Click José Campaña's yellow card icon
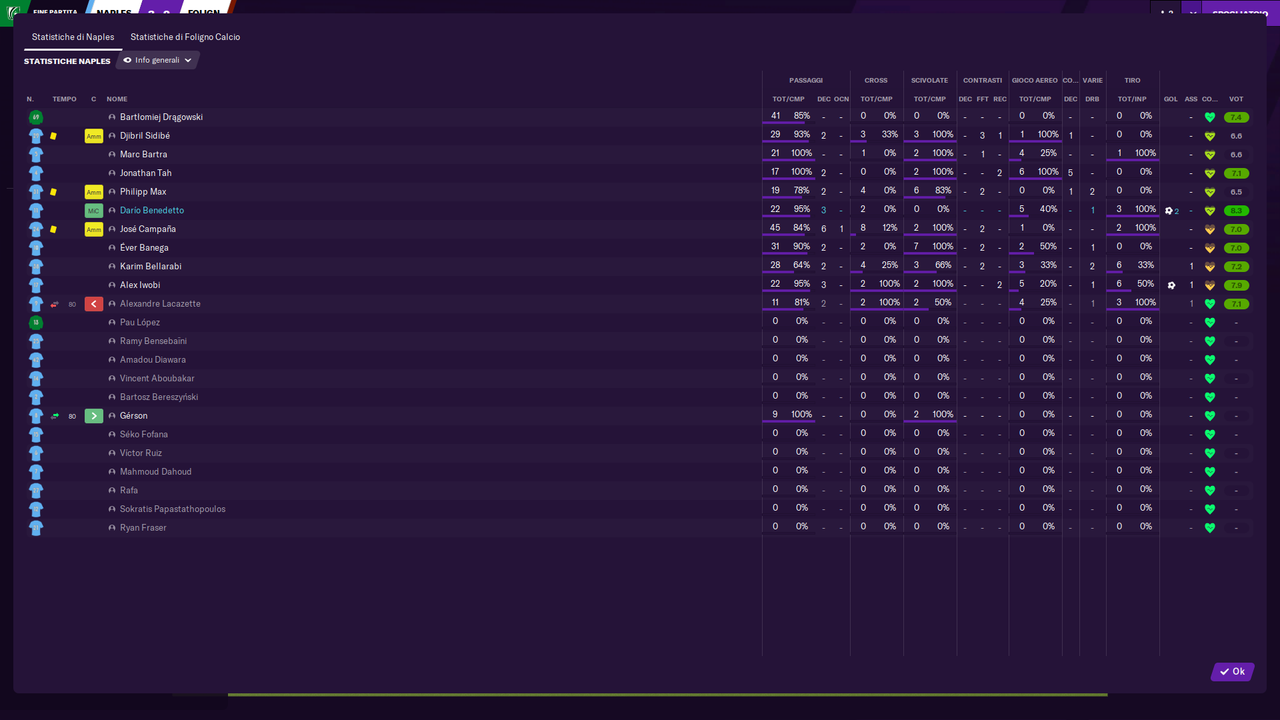 coord(54,229)
